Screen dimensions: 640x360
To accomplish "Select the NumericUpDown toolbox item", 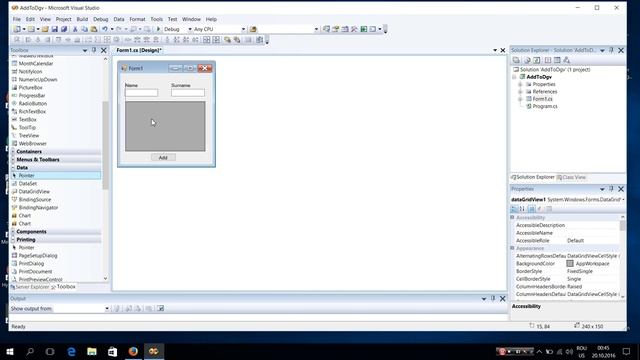I will coord(38,80).
